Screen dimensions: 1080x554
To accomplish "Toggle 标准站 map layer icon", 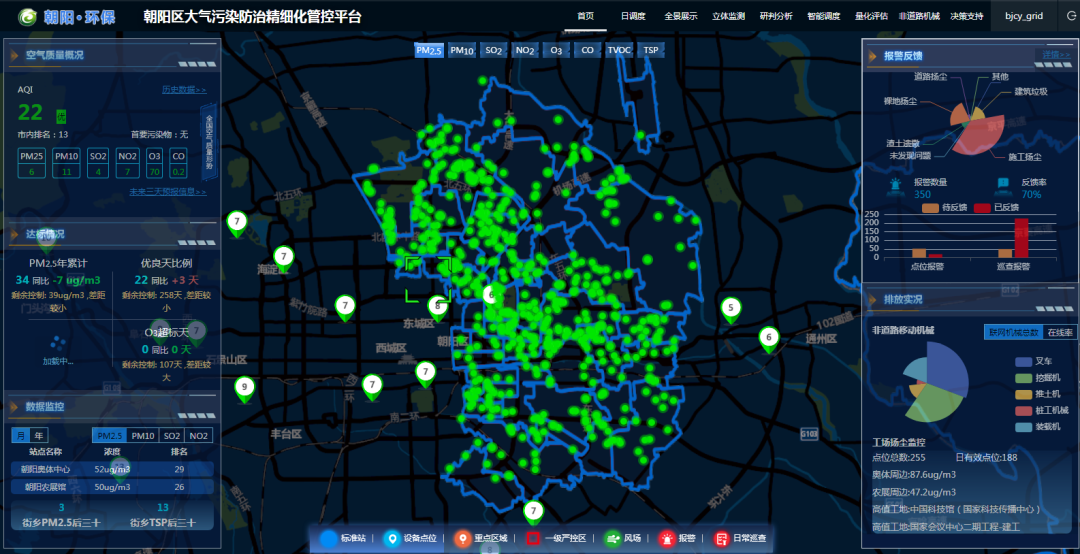I will coord(329,538).
